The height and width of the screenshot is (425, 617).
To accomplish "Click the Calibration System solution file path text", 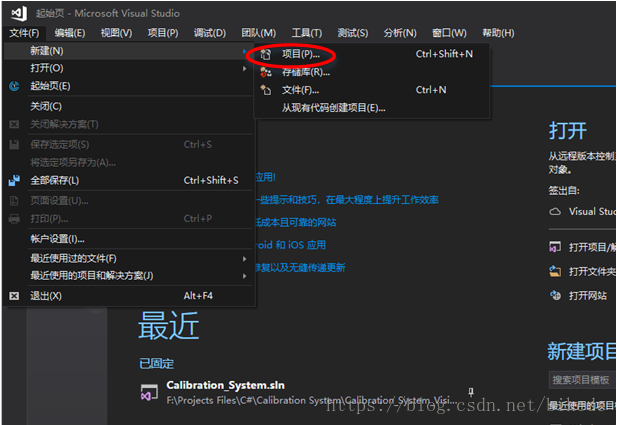I will 312,400.
